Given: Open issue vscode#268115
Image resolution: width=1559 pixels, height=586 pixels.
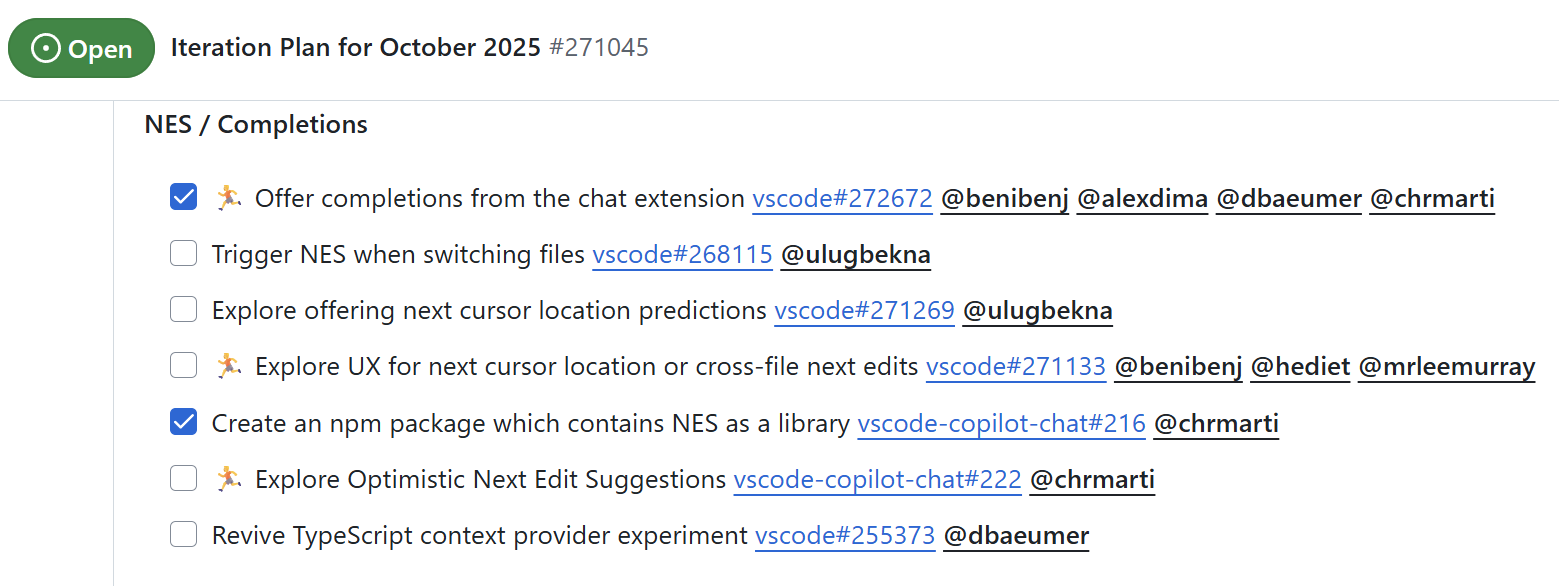Looking at the screenshot, I should coord(682,254).
